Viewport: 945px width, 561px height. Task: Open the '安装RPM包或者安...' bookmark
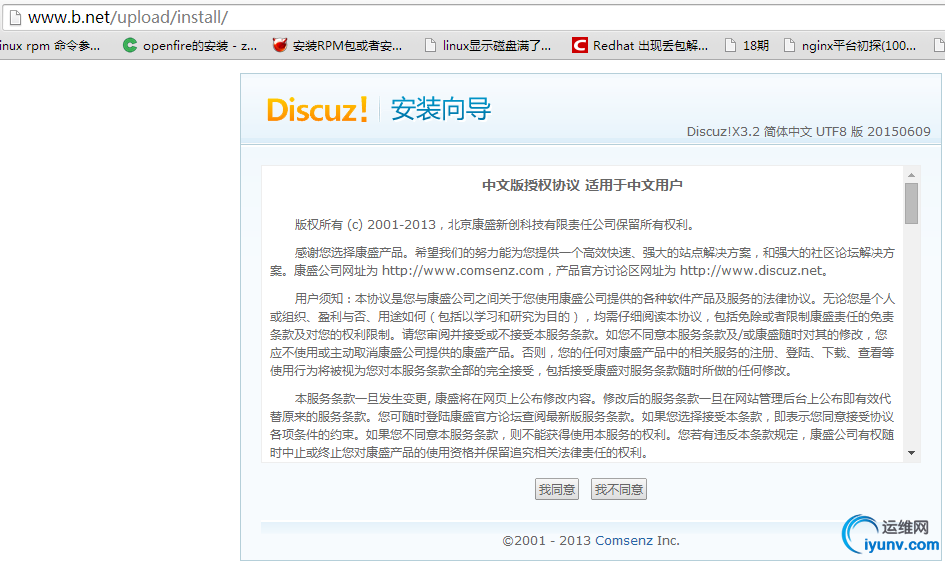pyautogui.click(x=347, y=46)
